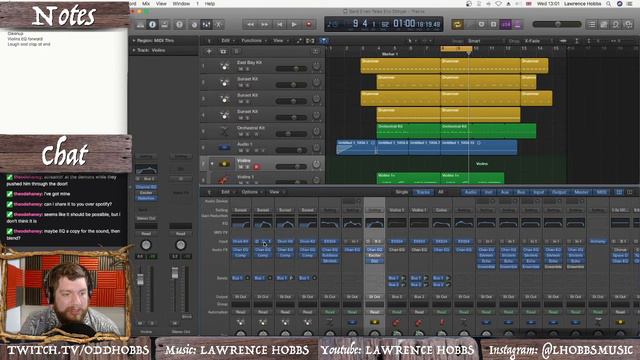Screen dimensions: 640x360
Task: Toggle the Mixer faders icon
Action: click(x=207, y=24)
